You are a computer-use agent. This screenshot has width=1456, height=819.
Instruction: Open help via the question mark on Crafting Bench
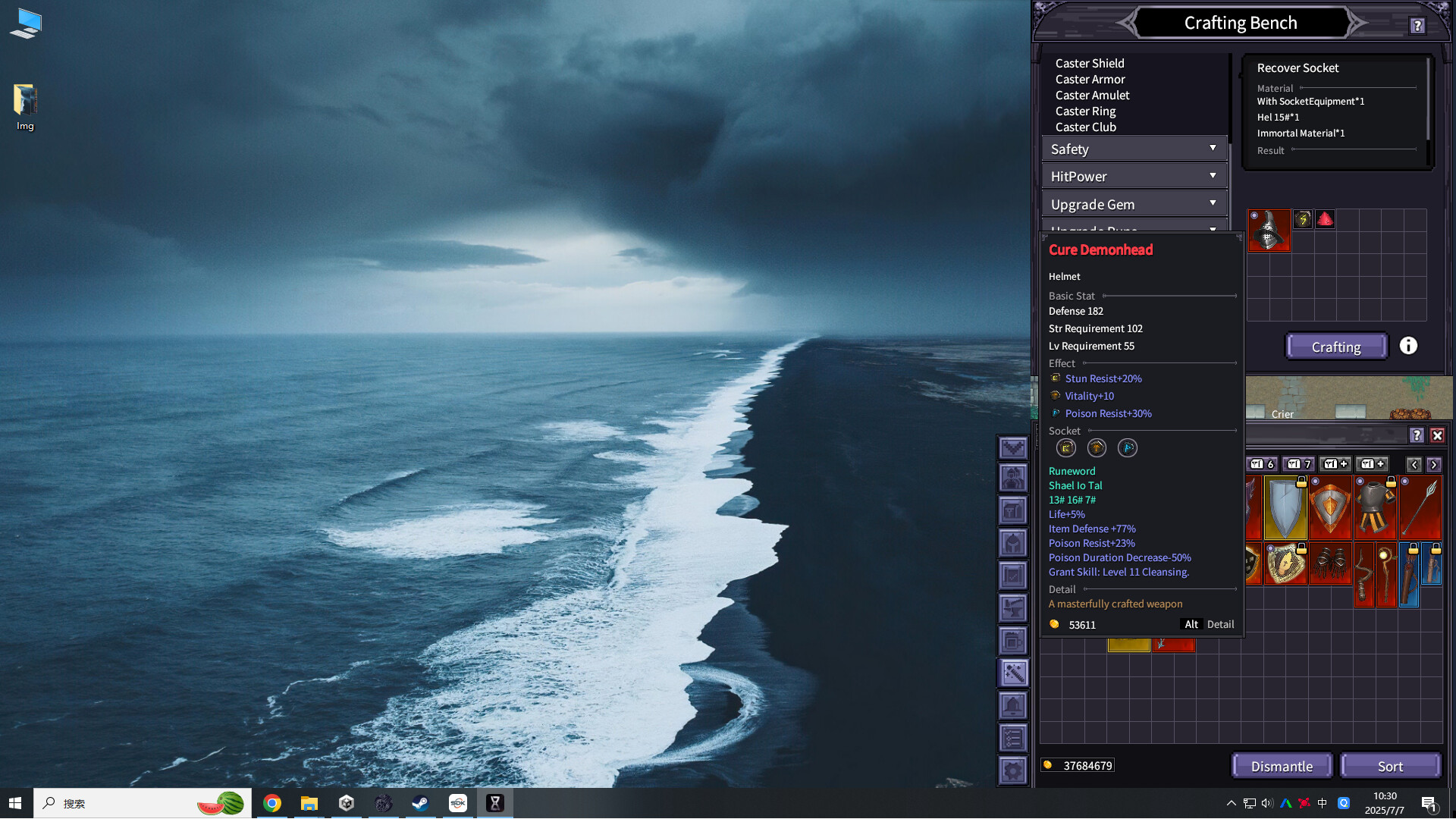click(1417, 25)
